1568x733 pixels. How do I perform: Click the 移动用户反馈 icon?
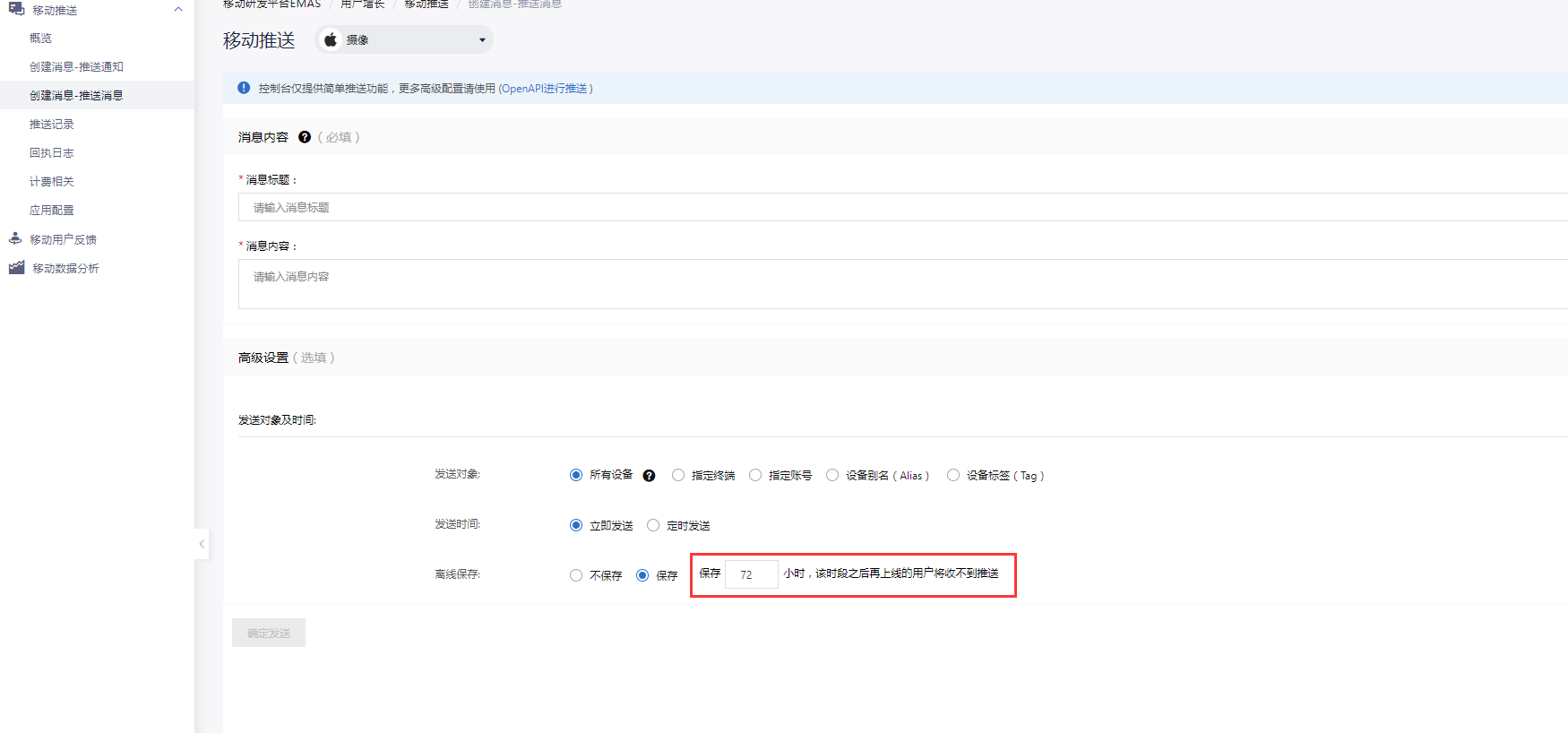15,238
